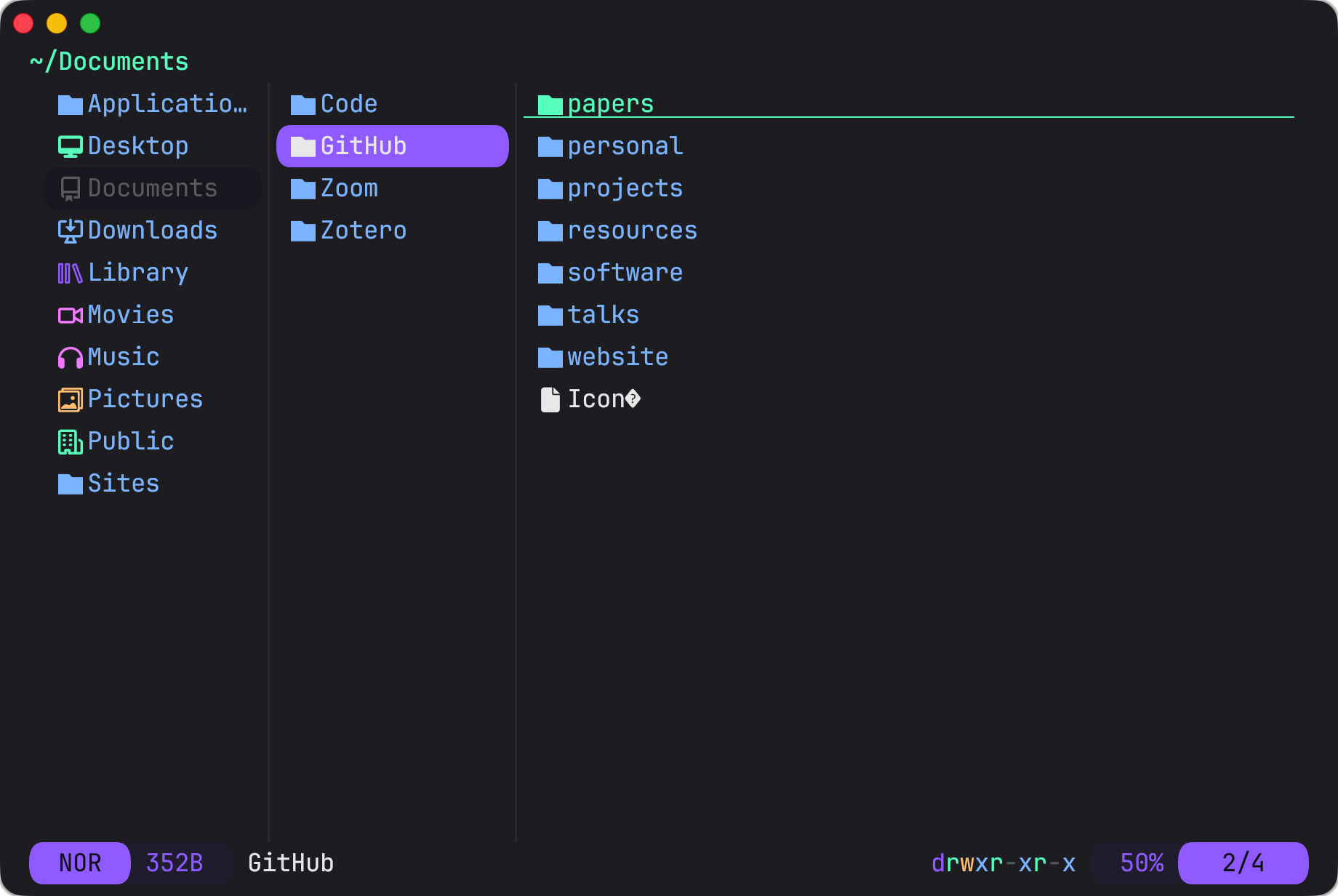The image size is (1338, 896).
Task: Click the Documents bookmark icon
Action: 70,188
